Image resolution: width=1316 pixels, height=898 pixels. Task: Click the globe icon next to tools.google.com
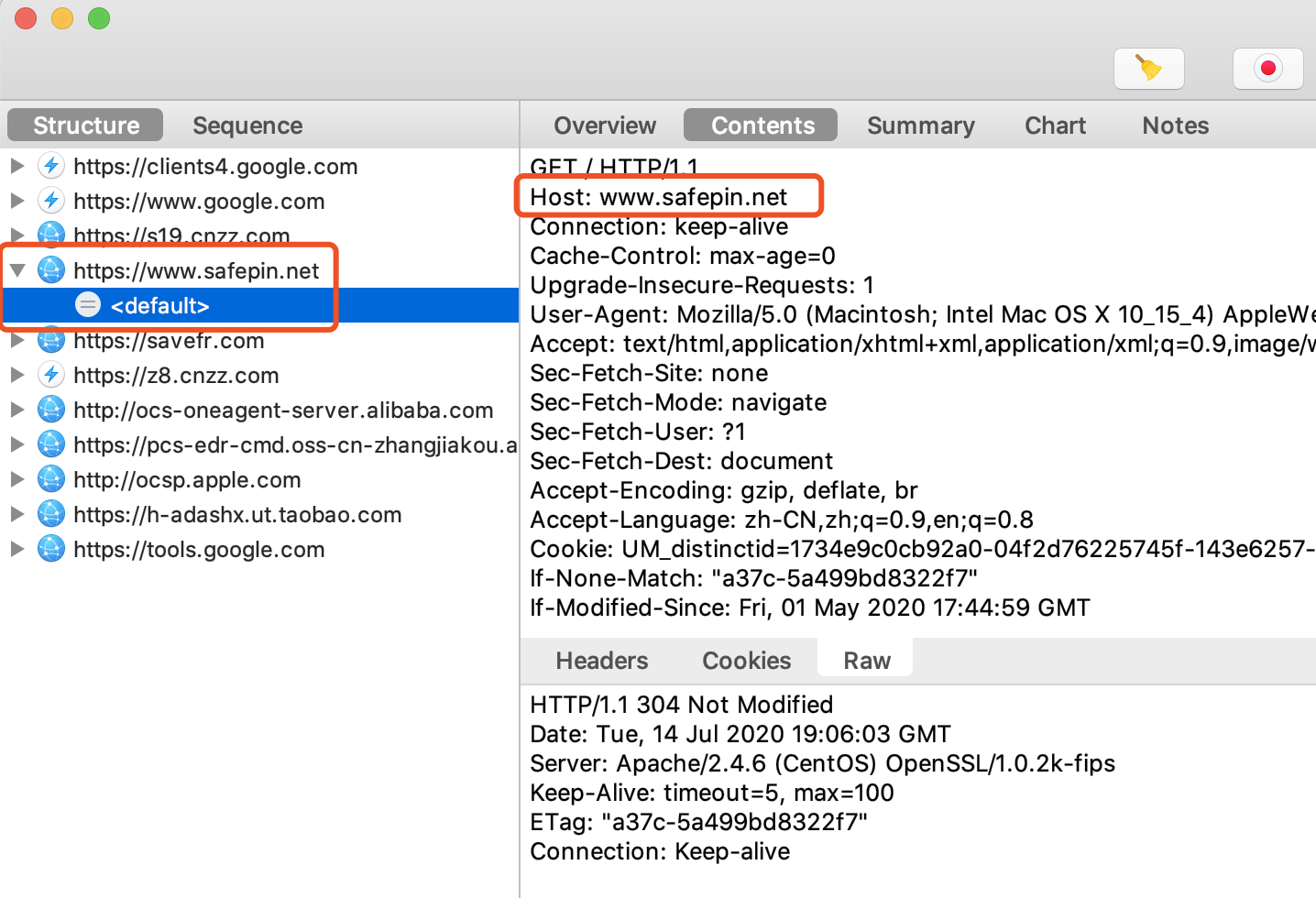click(x=51, y=549)
